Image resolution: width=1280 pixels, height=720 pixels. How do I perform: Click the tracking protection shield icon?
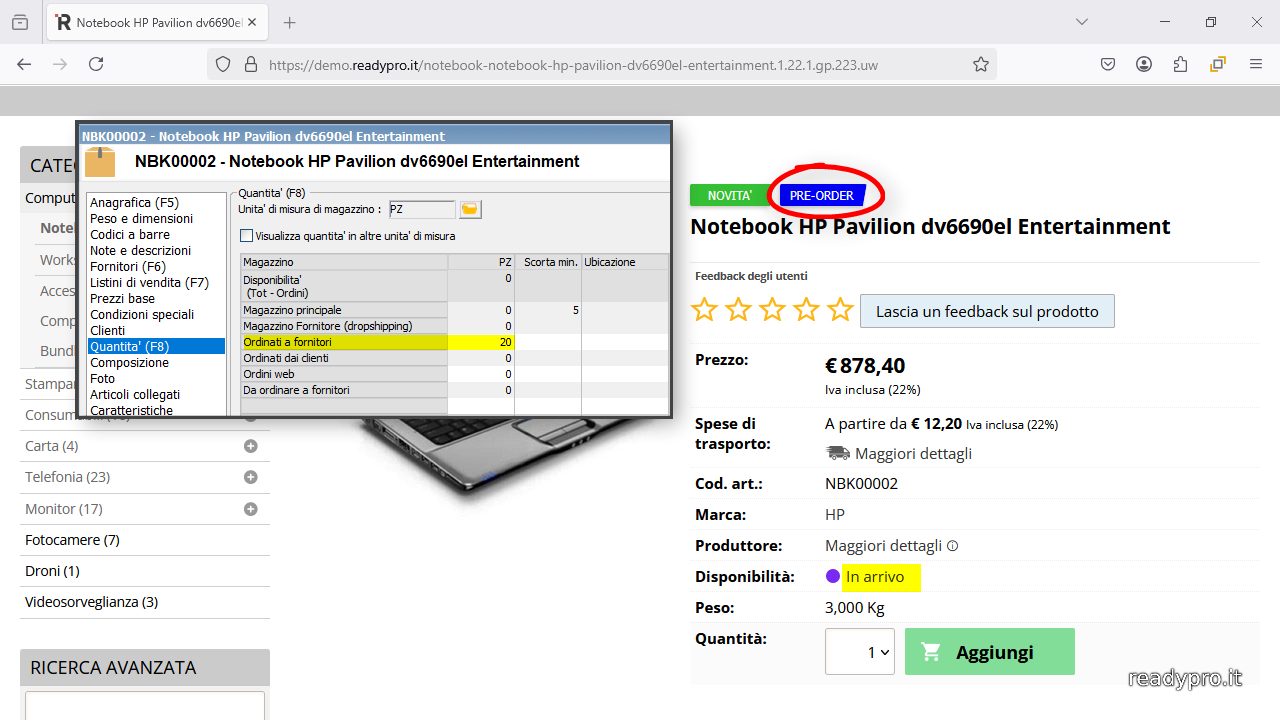click(x=223, y=64)
